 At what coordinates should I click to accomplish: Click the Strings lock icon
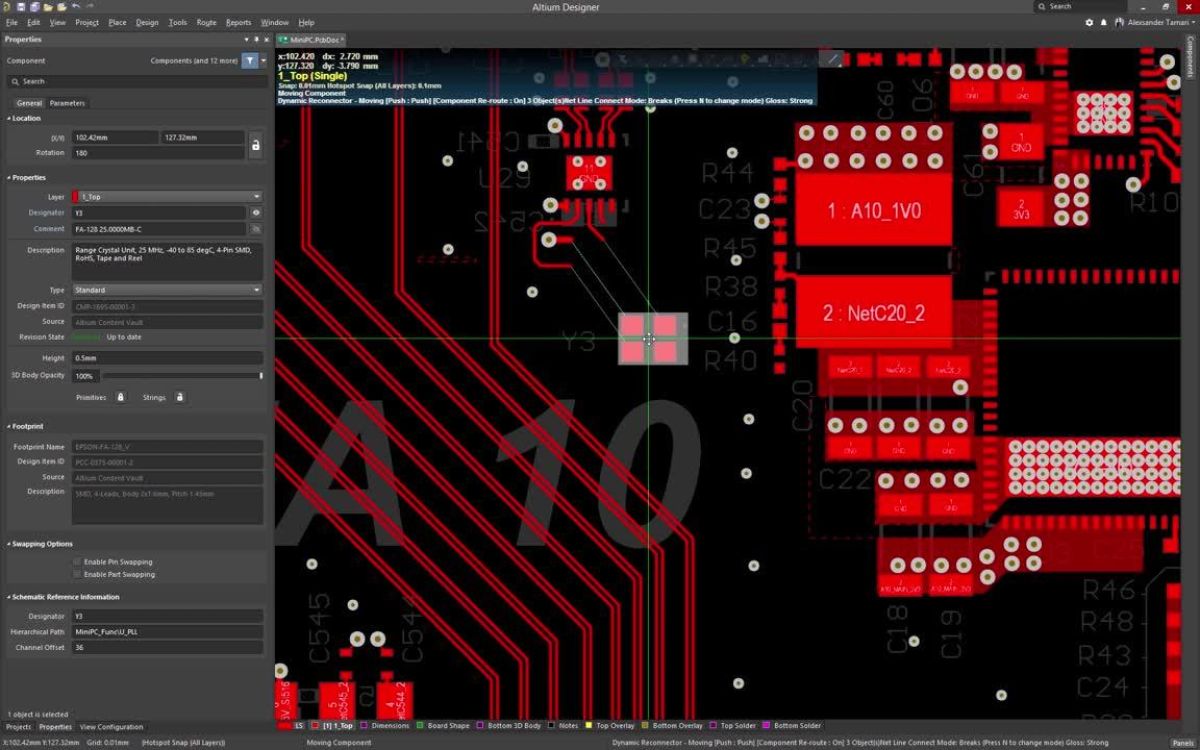(x=179, y=397)
